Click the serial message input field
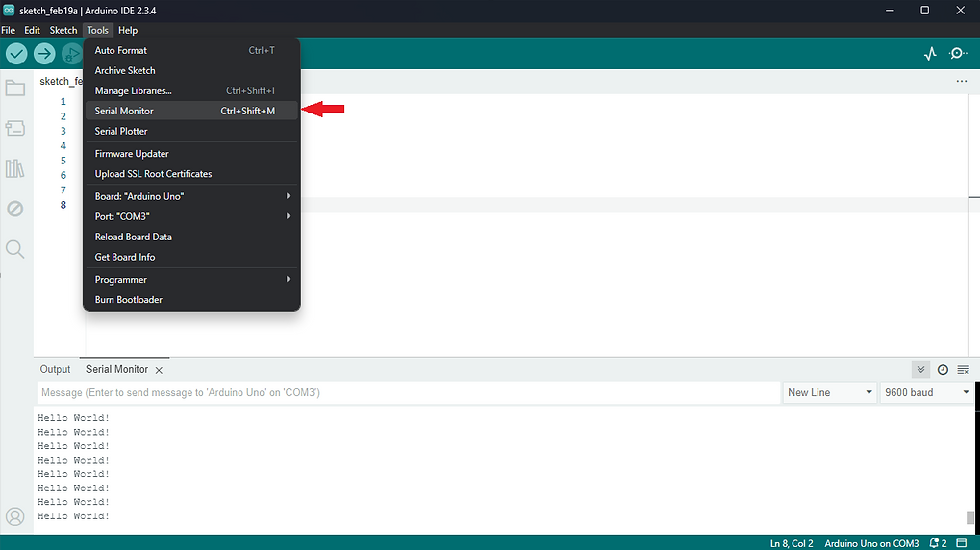The width and height of the screenshot is (980, 550). 409,392
